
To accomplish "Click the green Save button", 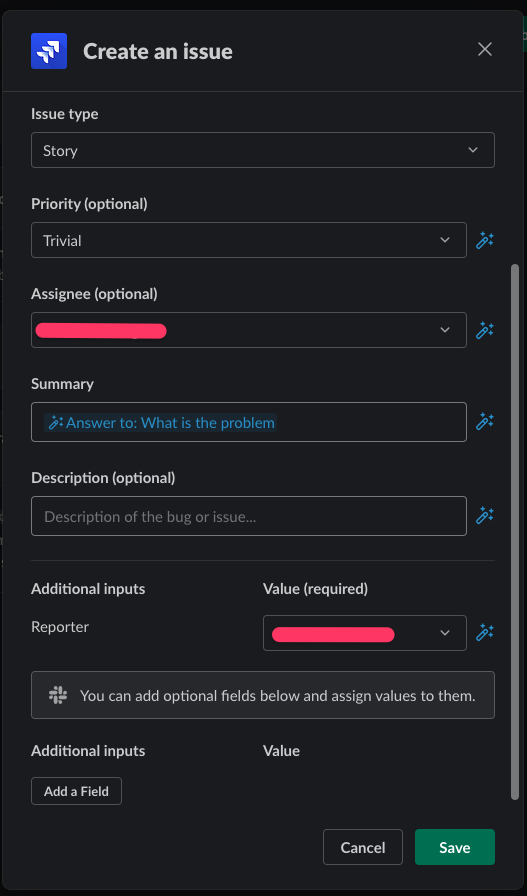I will click(455, 847).
